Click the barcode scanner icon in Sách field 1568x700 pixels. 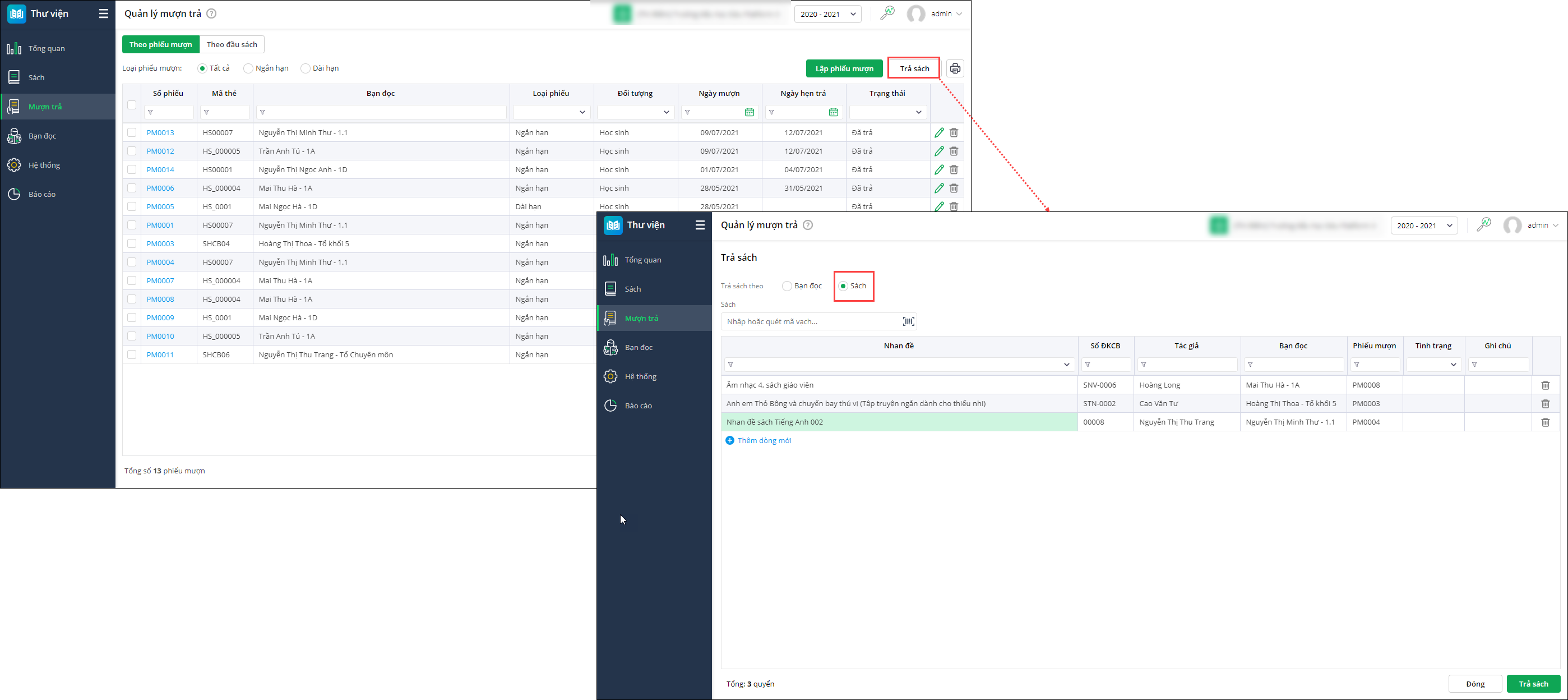click(908, 321)
